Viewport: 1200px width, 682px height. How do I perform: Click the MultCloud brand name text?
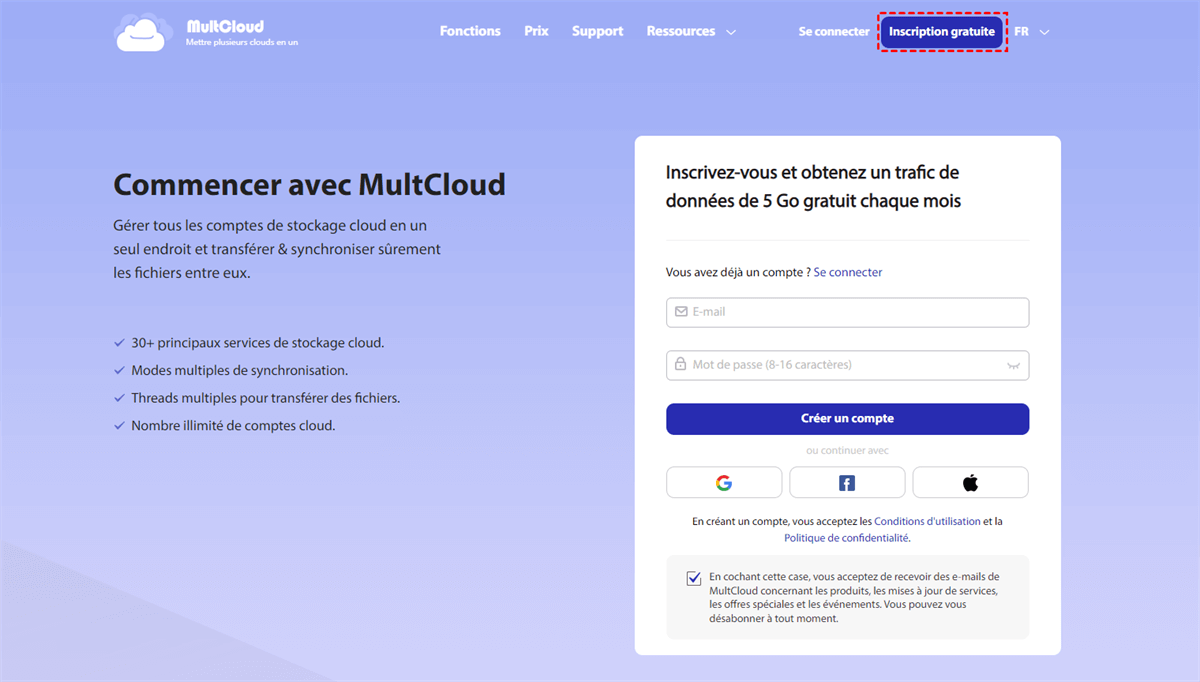pyautogui.click(x=225, y=25)
